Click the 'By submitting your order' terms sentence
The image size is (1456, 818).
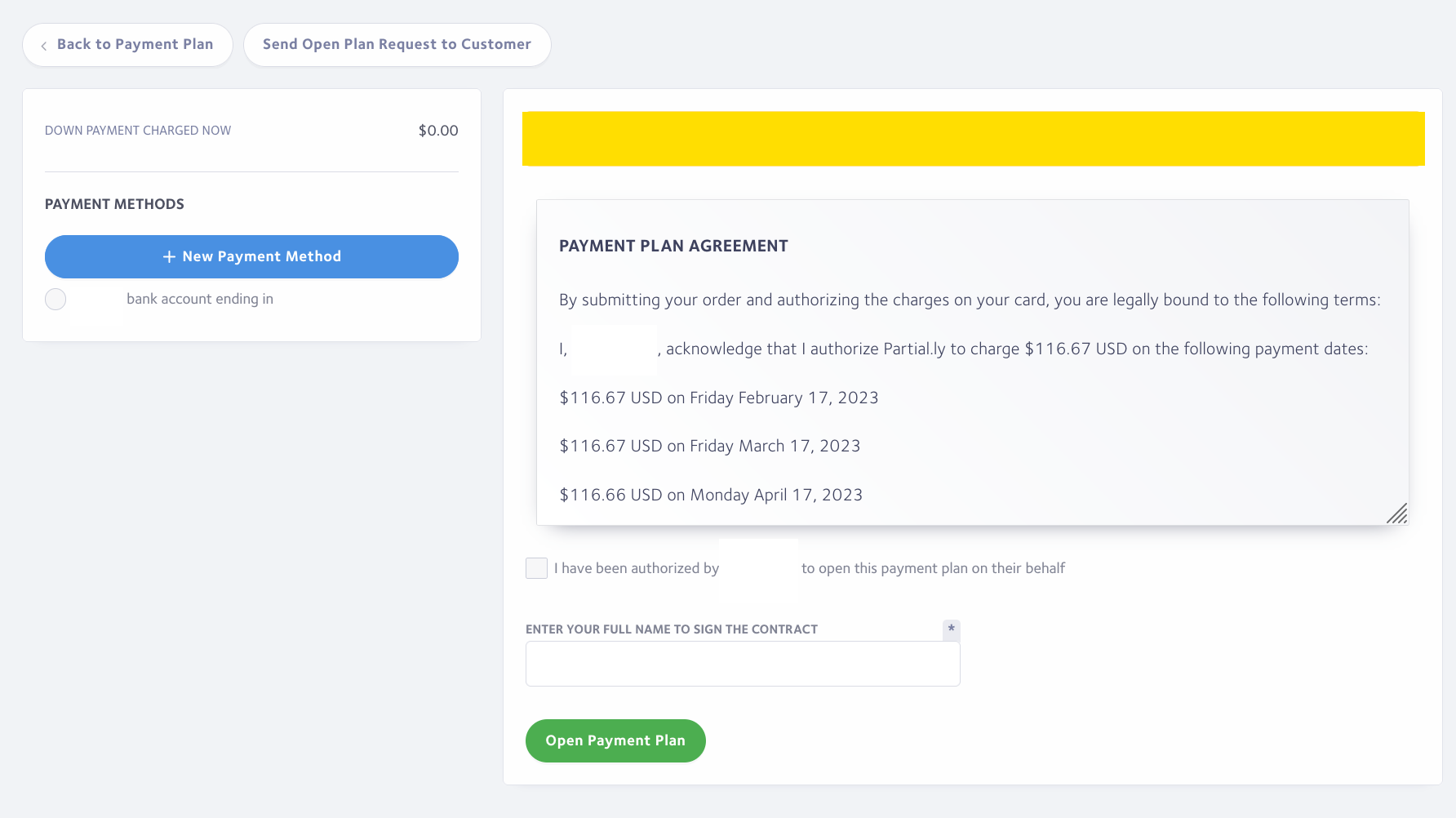(x=970, y=300)
